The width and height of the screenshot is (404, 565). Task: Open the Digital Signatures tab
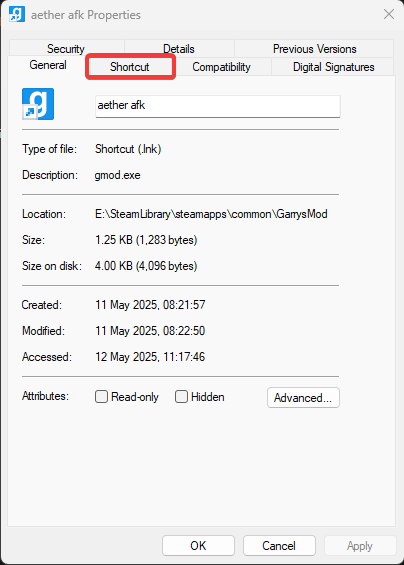pyautogui.click(x=333, y=67)
